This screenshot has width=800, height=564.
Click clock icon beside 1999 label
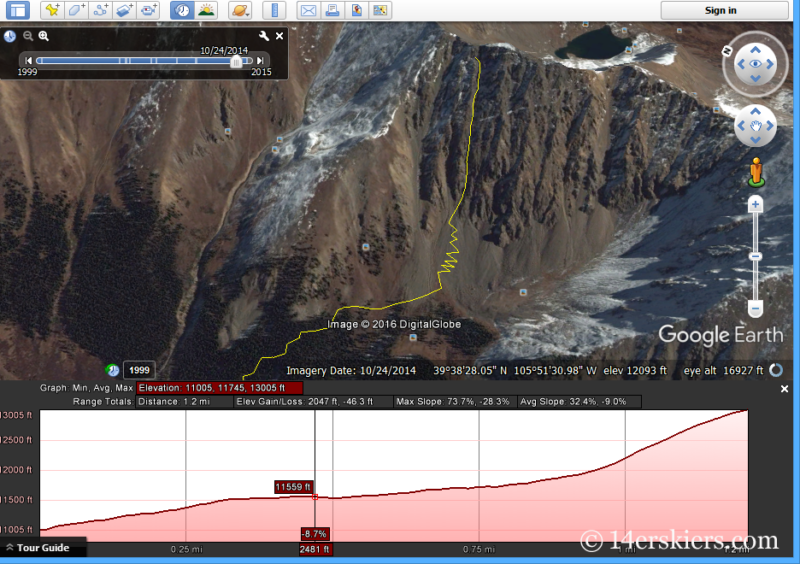pyautogui.click(x=113, y=370)
